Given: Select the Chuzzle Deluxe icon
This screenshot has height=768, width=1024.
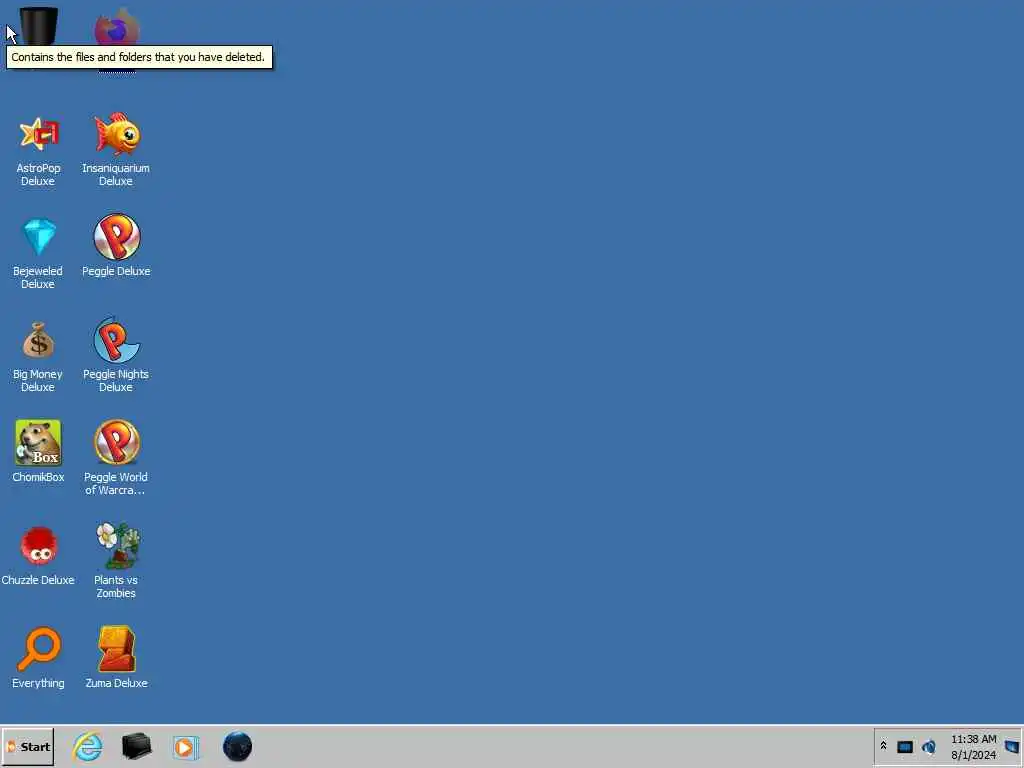Looking at the screenshot, I should coord(39,545).
